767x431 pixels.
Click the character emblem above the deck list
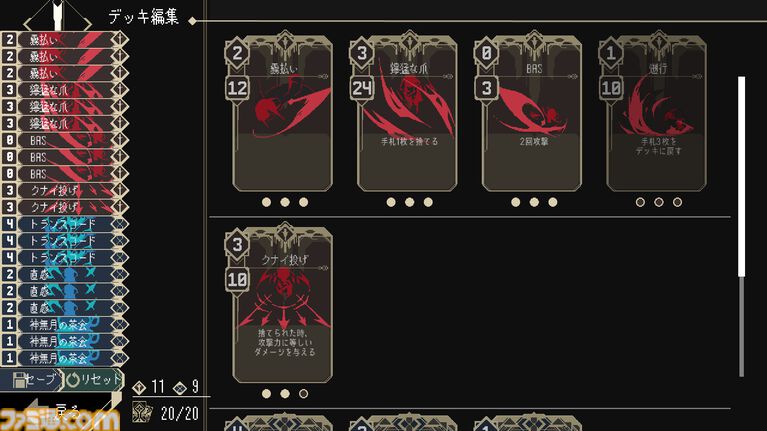coord(58,16)
